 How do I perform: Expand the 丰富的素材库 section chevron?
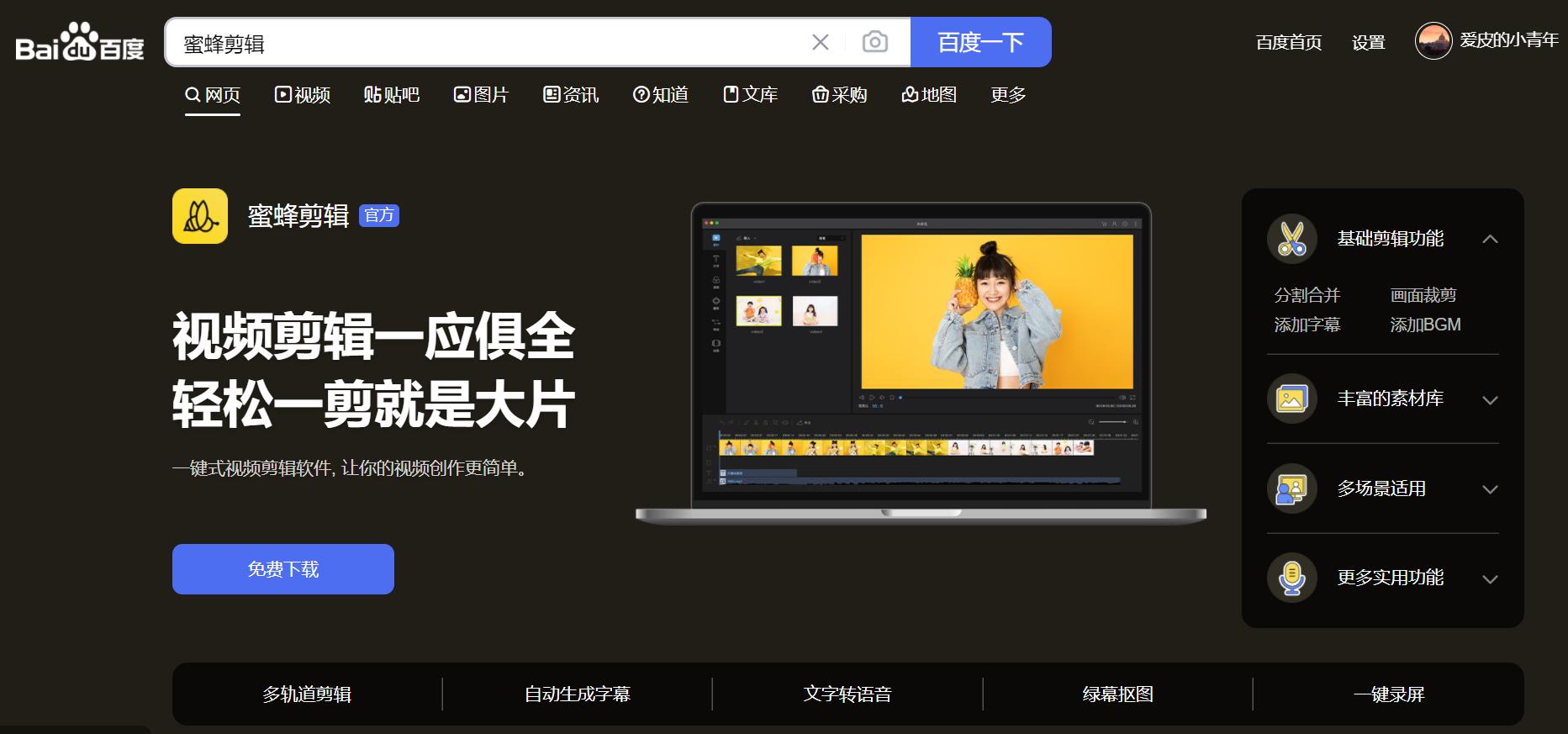(1491, 400)
